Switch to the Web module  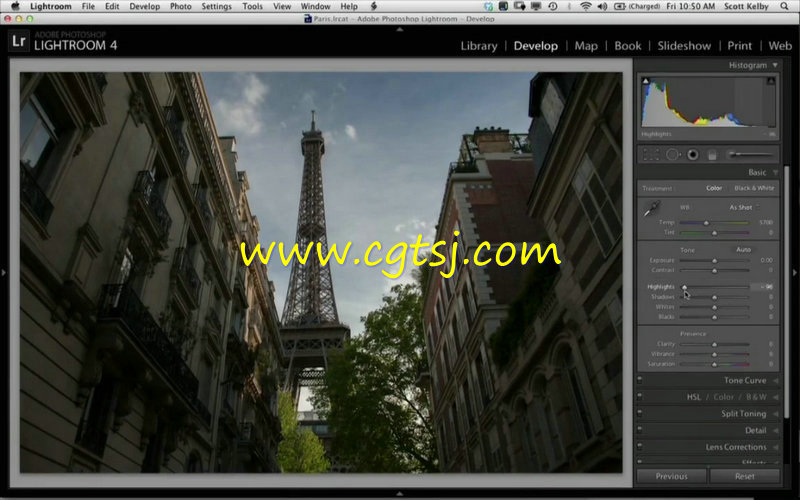(x=780, y=46)
